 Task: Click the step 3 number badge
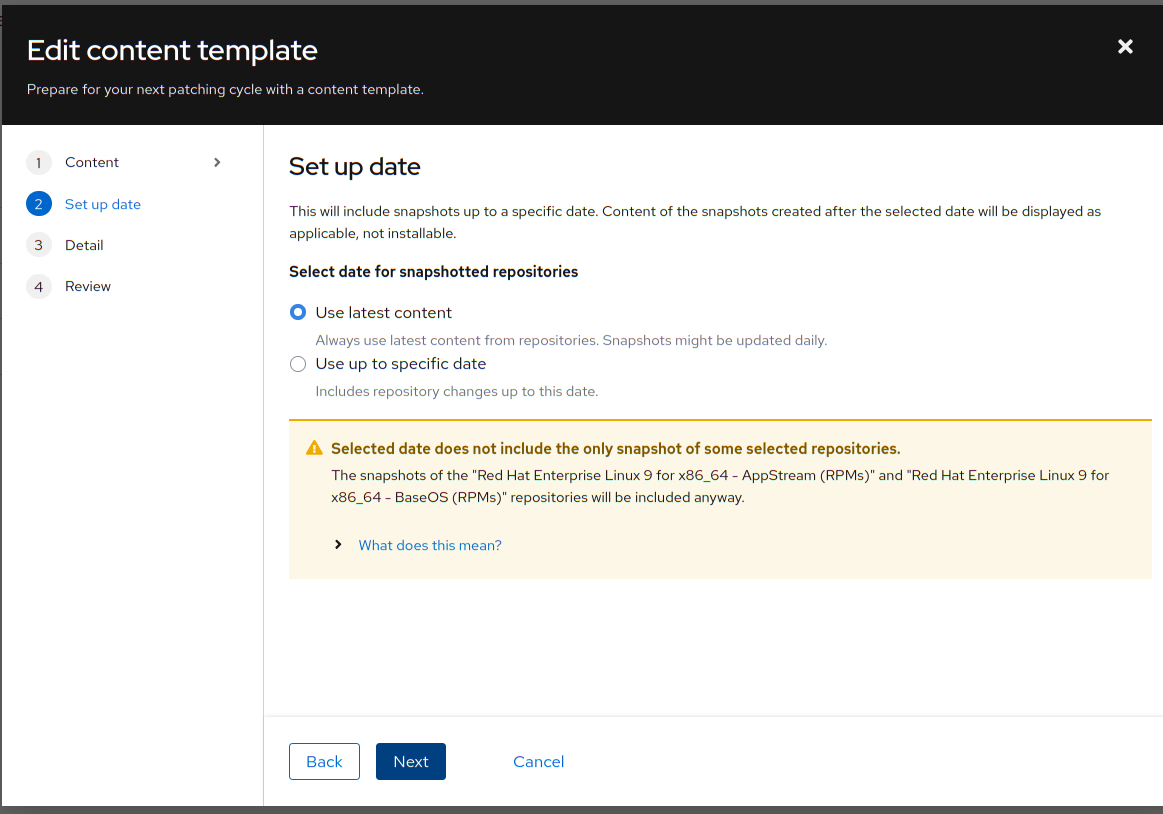click(39, 245)
